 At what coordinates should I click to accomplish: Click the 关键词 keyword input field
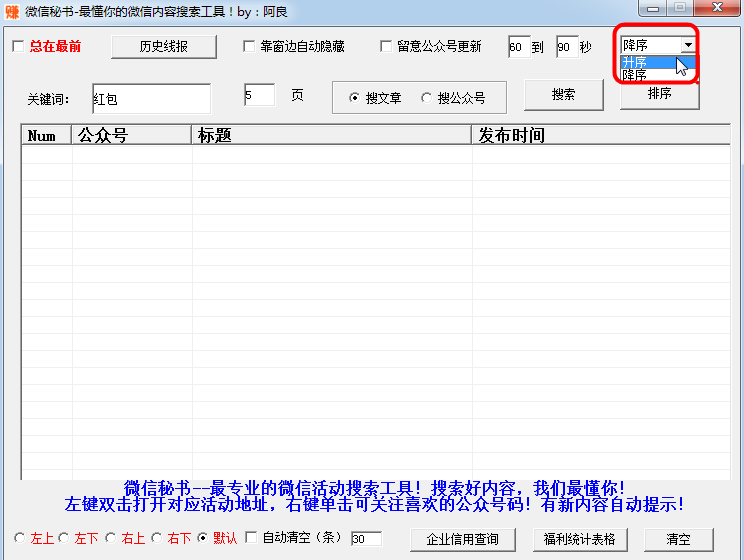pos(151,99)
